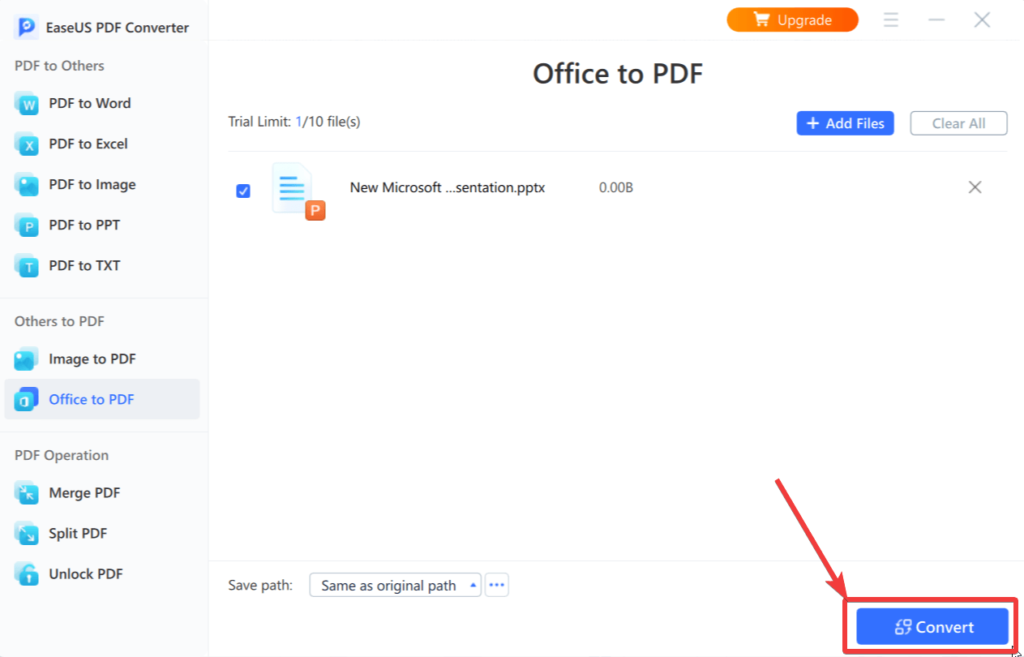Image resolution: width=1024 pixels, height=657 pixels.
Task: Click the 0.00B file size text
Action: 616,187
